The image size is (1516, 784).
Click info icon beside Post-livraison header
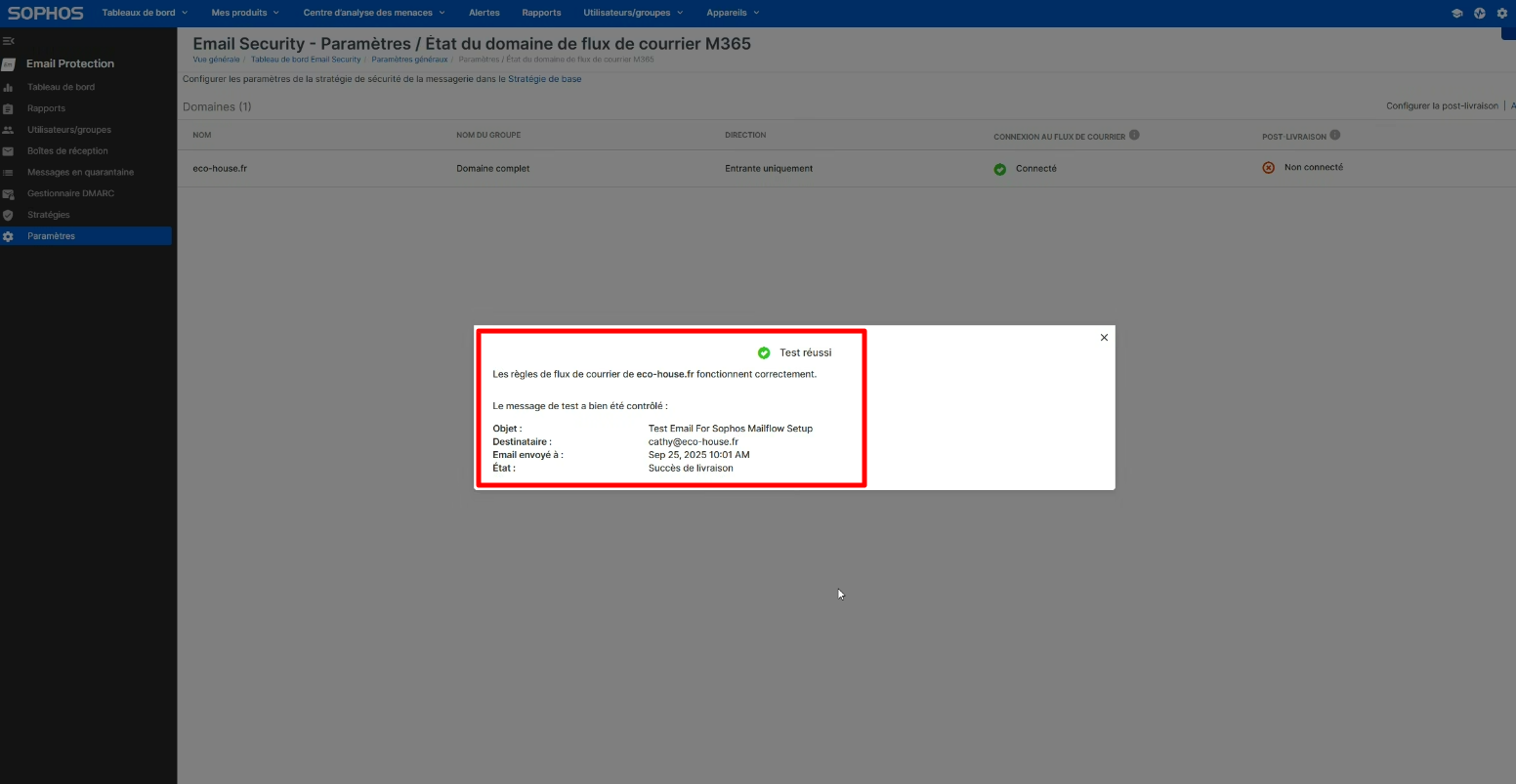coord(1335,136)
